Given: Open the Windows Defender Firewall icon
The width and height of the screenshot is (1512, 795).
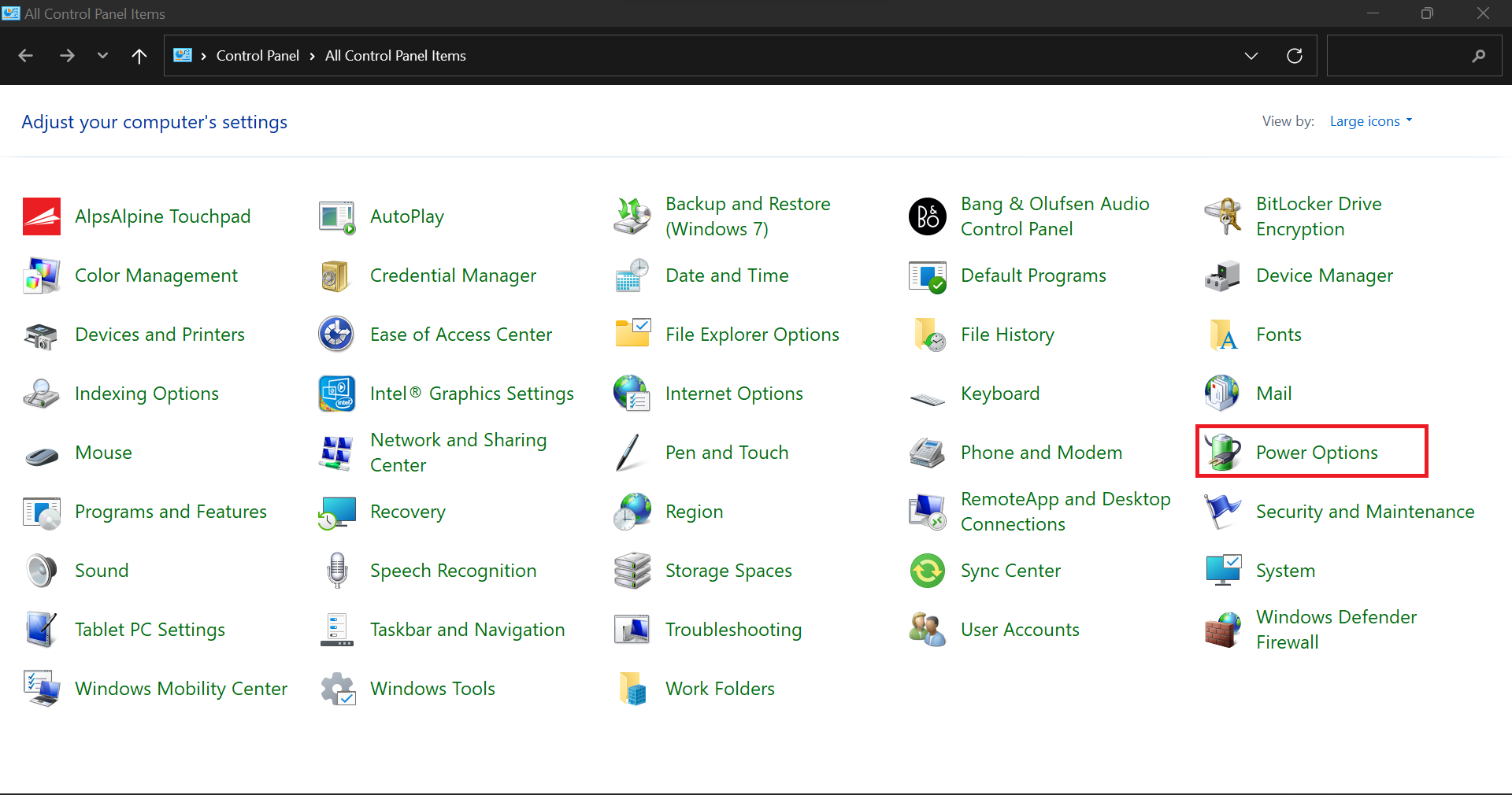Looking at the screenshot, I should 1223,630.
